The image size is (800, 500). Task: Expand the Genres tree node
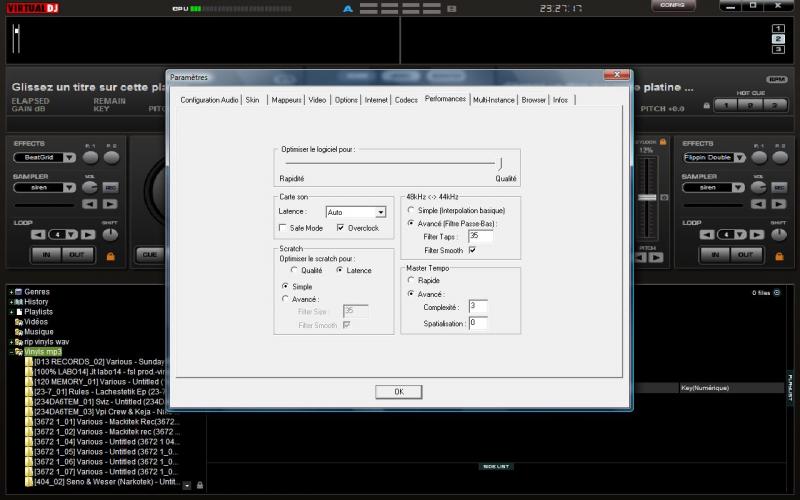(11, 292)
